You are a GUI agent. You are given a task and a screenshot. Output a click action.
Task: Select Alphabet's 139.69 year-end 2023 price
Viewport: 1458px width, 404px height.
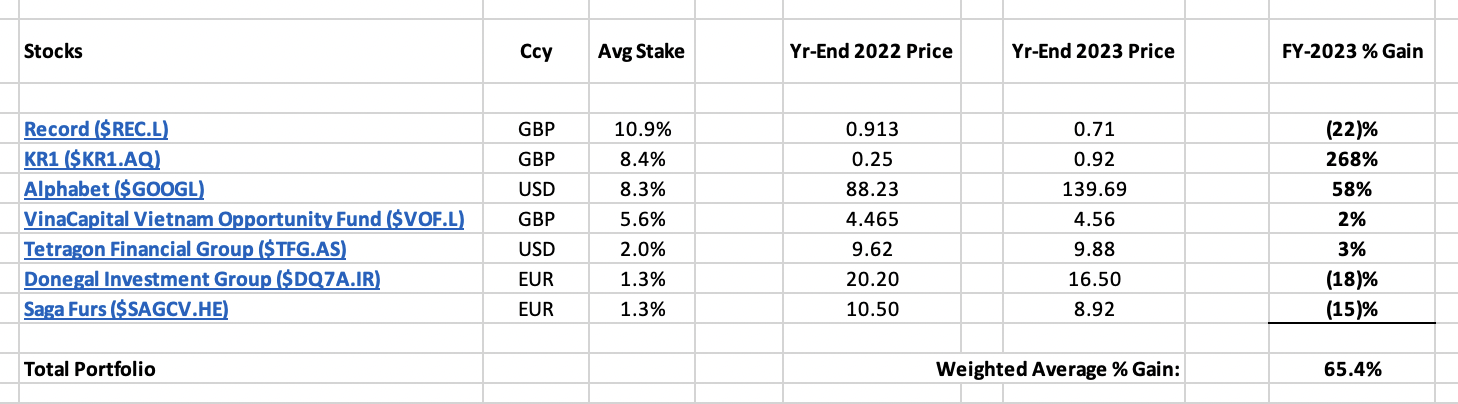(1093, 190)
